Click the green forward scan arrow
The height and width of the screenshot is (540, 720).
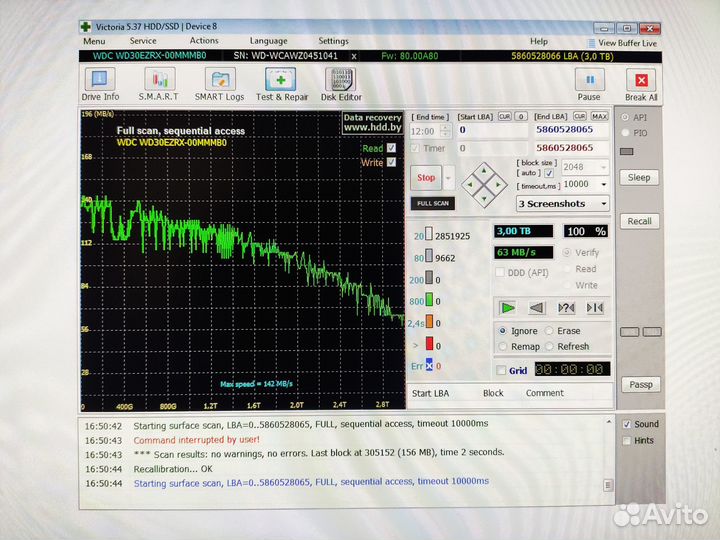509,307
